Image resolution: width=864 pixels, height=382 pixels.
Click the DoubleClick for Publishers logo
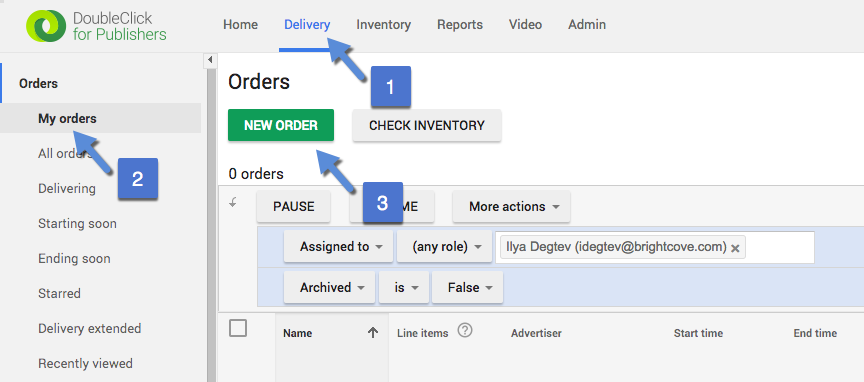[96, 25]
